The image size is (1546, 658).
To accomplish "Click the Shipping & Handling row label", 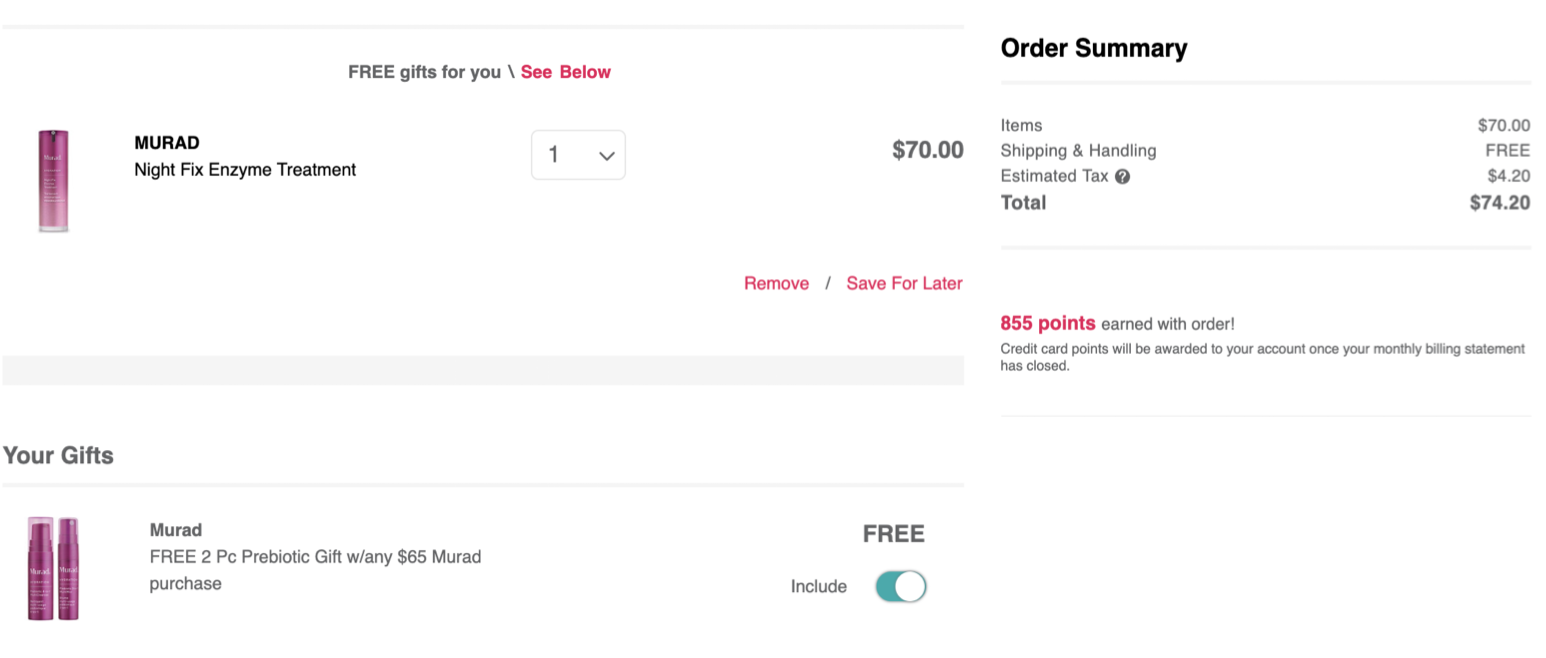I will click(x=1078, y=151).
